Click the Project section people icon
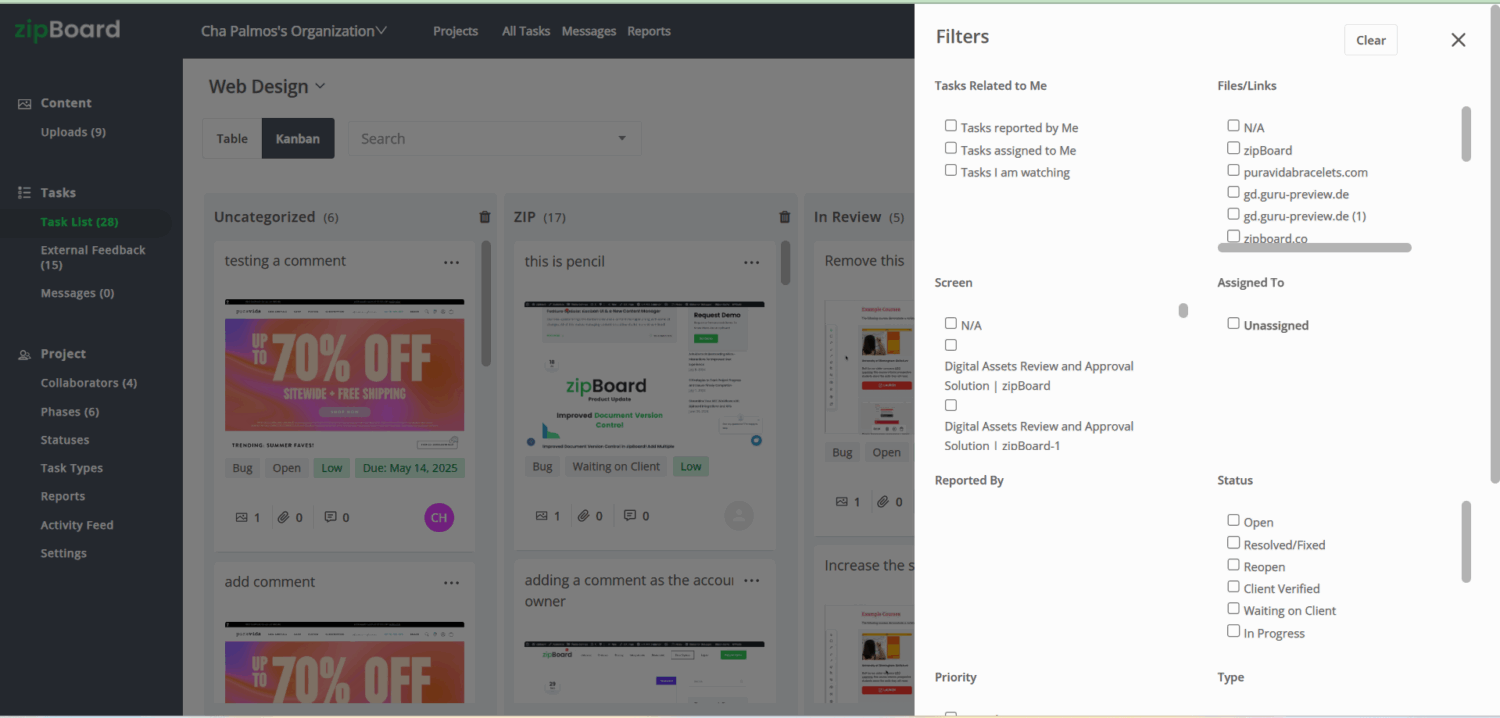This screenshot has width=1500, height=718. tap(25, 354)
